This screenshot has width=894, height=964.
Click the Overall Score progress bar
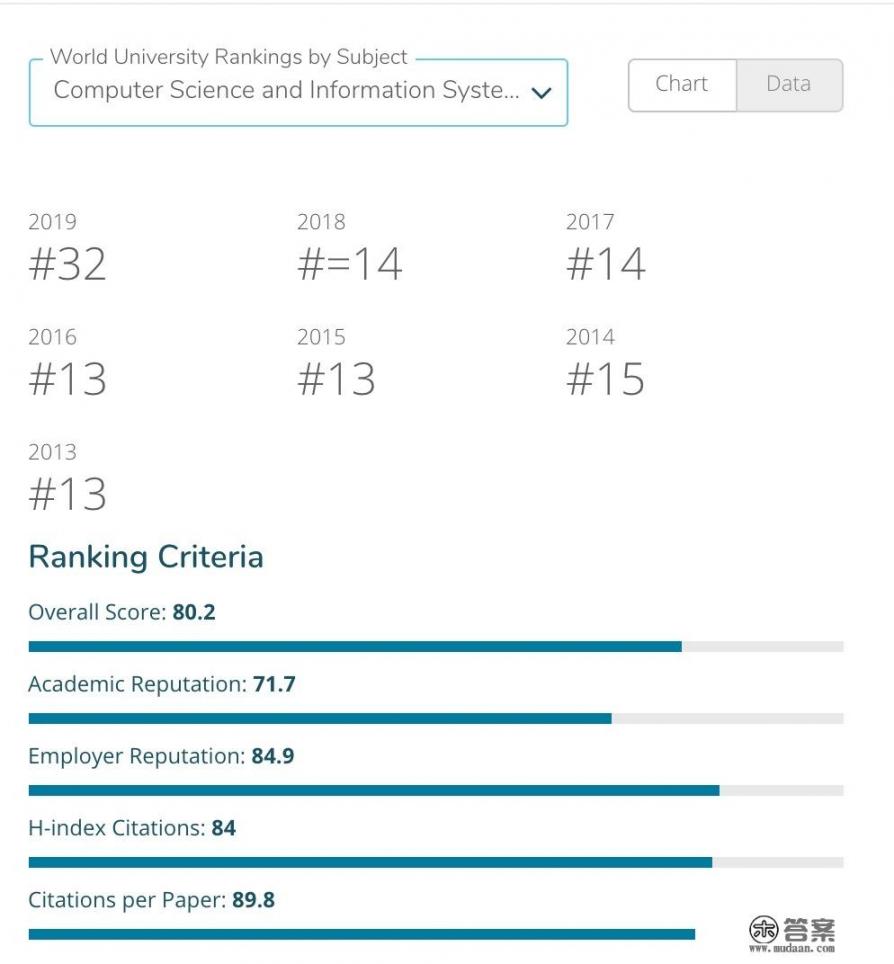point(436,647)
